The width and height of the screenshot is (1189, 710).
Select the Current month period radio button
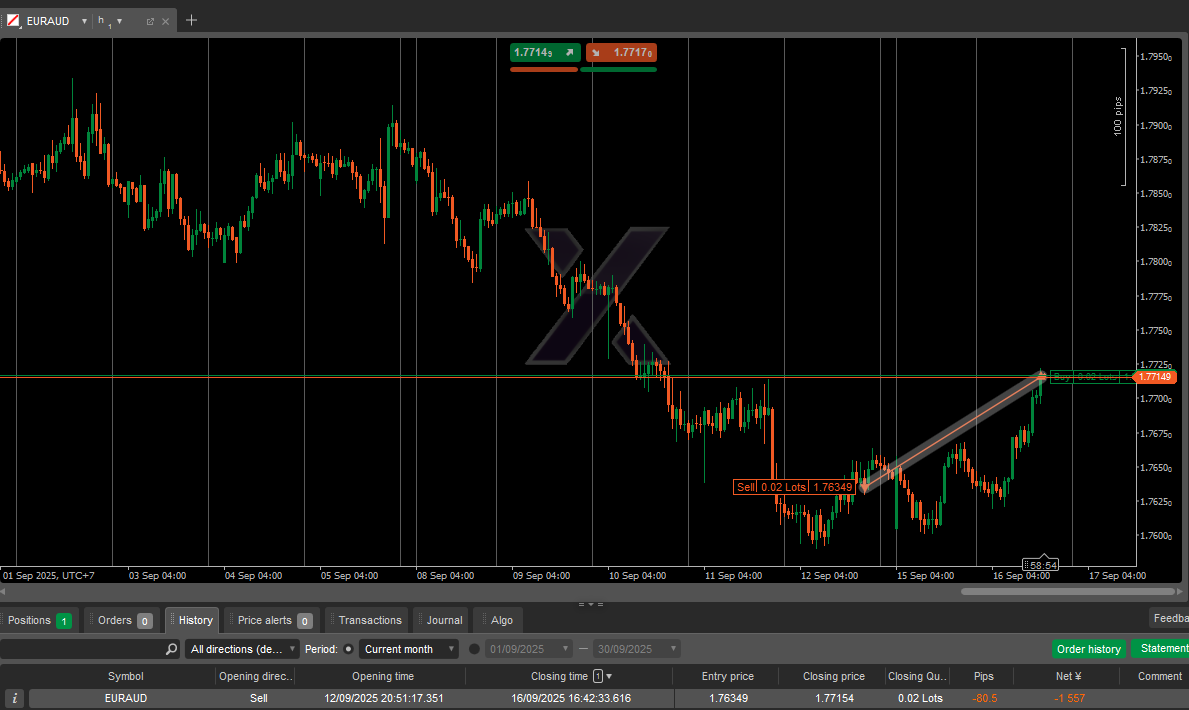pos(348,649)
